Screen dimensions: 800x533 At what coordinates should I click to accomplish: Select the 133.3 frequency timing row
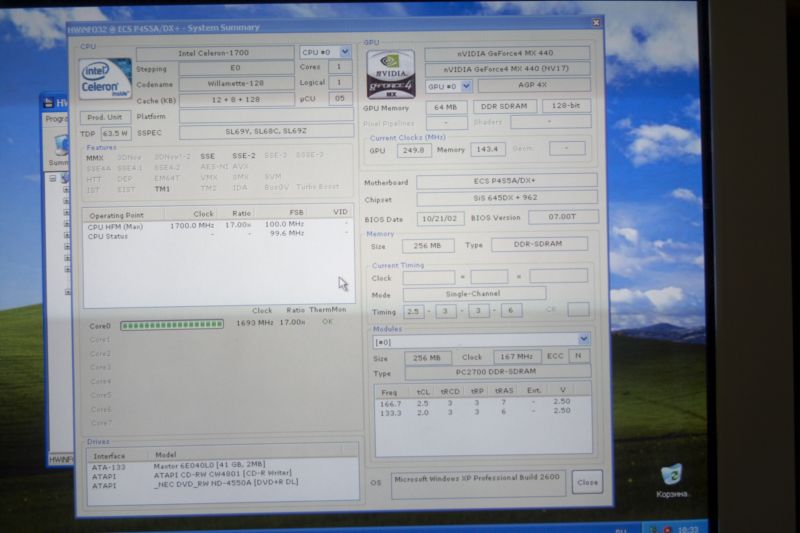pyautogui.click(x=483, y=412)
